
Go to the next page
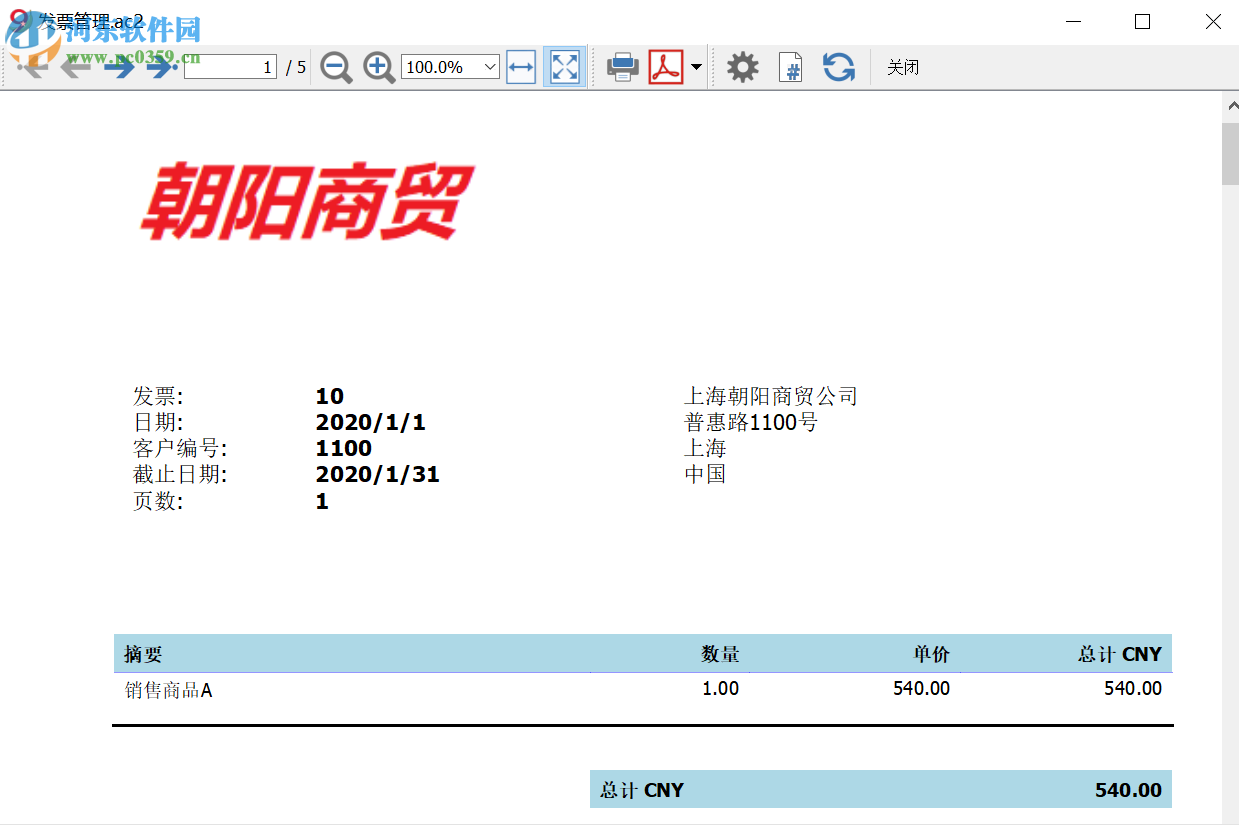click(x=118, y=67)
